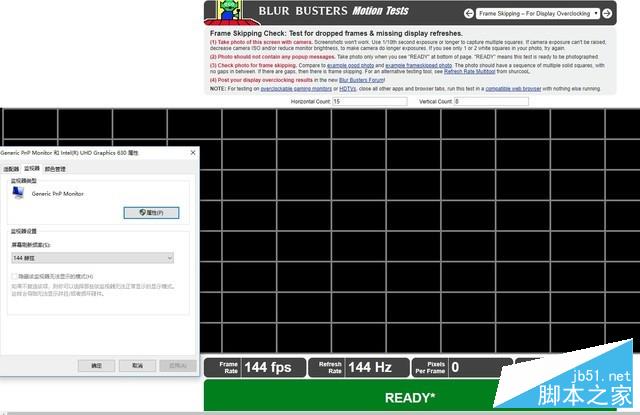Expand the 144 Hz screen refresh rate dropdown
640x415 pixels.
(x=92, y=258)
